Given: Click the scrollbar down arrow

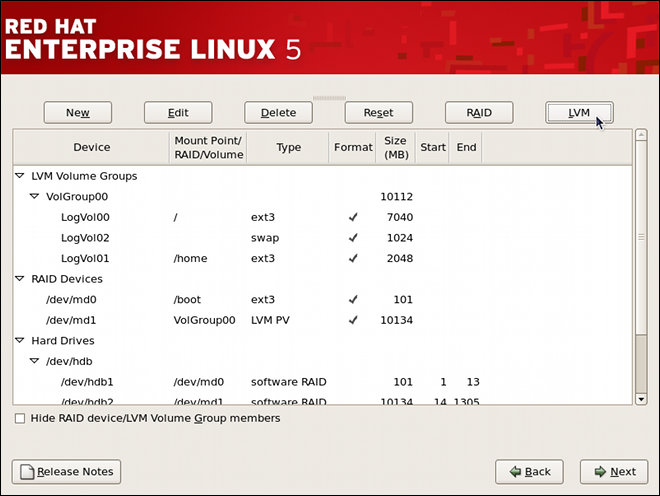Looking at the screenshot, I should point(641,399).
